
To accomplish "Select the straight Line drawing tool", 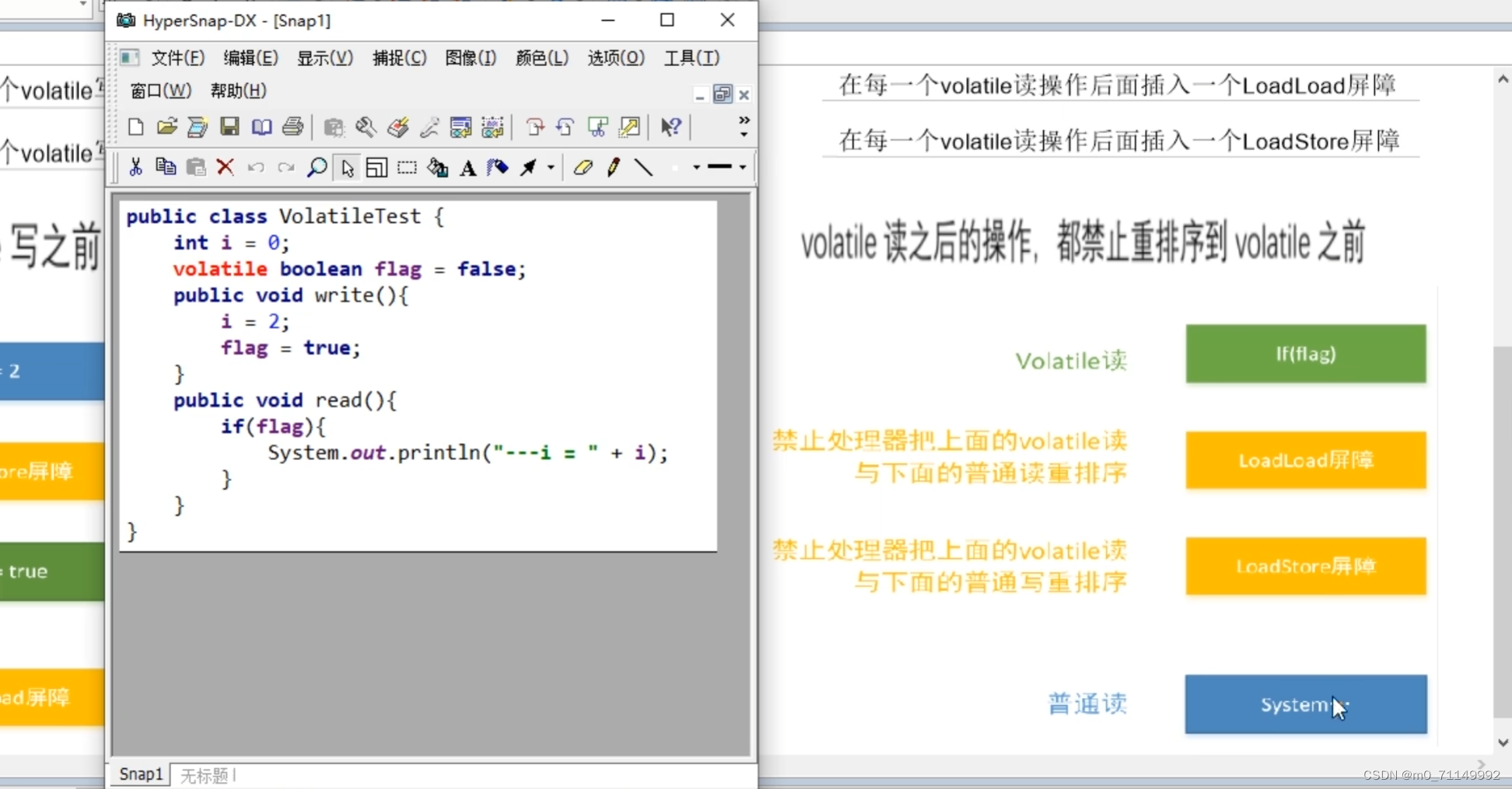I will pyautogui.click(x=645, y=168).
